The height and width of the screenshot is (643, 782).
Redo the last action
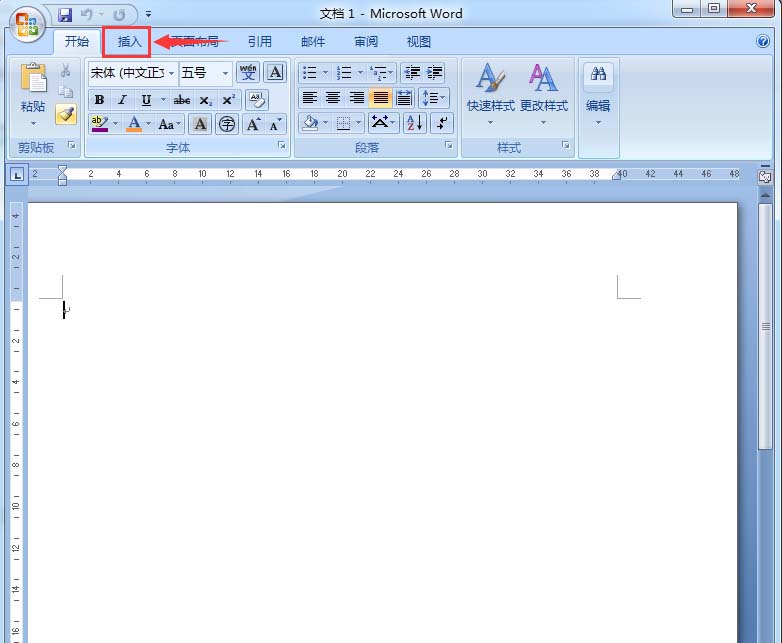(119, 14)
